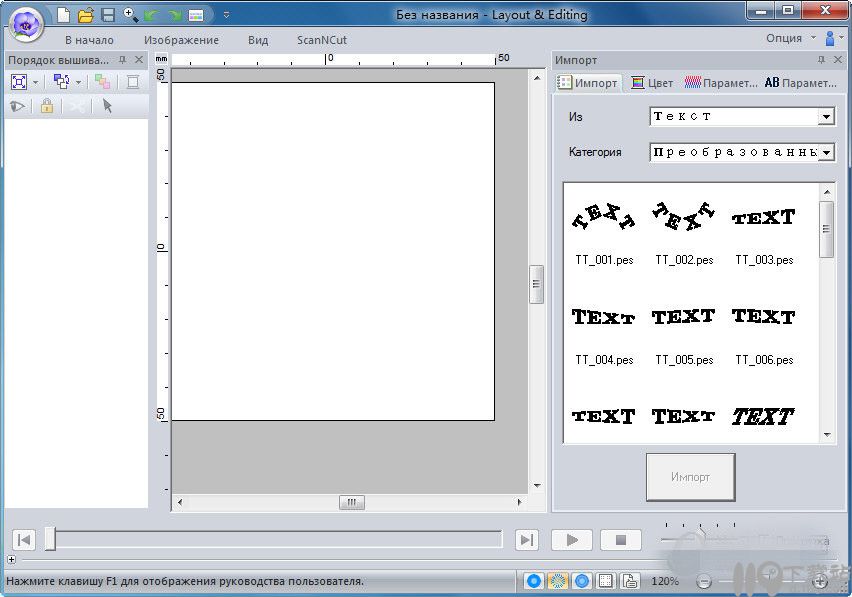Open the В начало tab

pyautogui.click(x=89, y=40)
